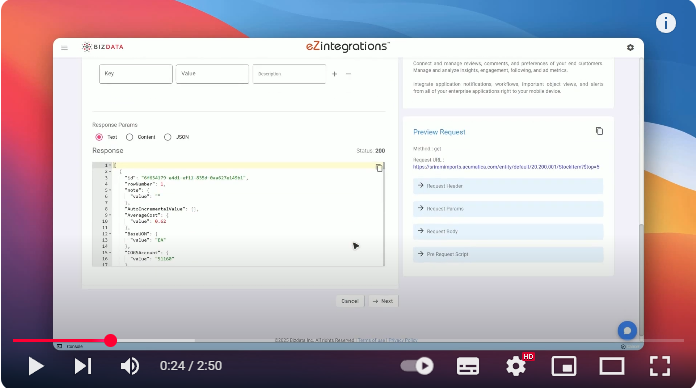Click the video progress bar scrubber

point(111,340)
